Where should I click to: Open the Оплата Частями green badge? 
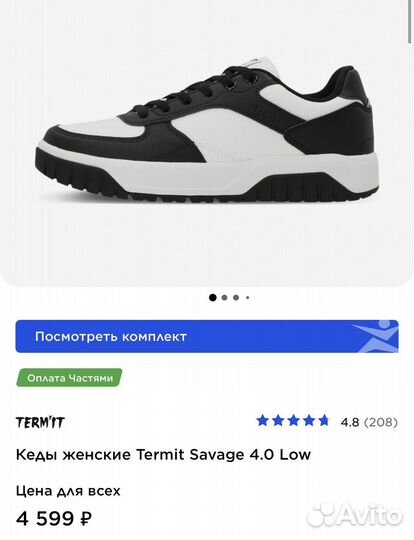click(x=69, y=378)
